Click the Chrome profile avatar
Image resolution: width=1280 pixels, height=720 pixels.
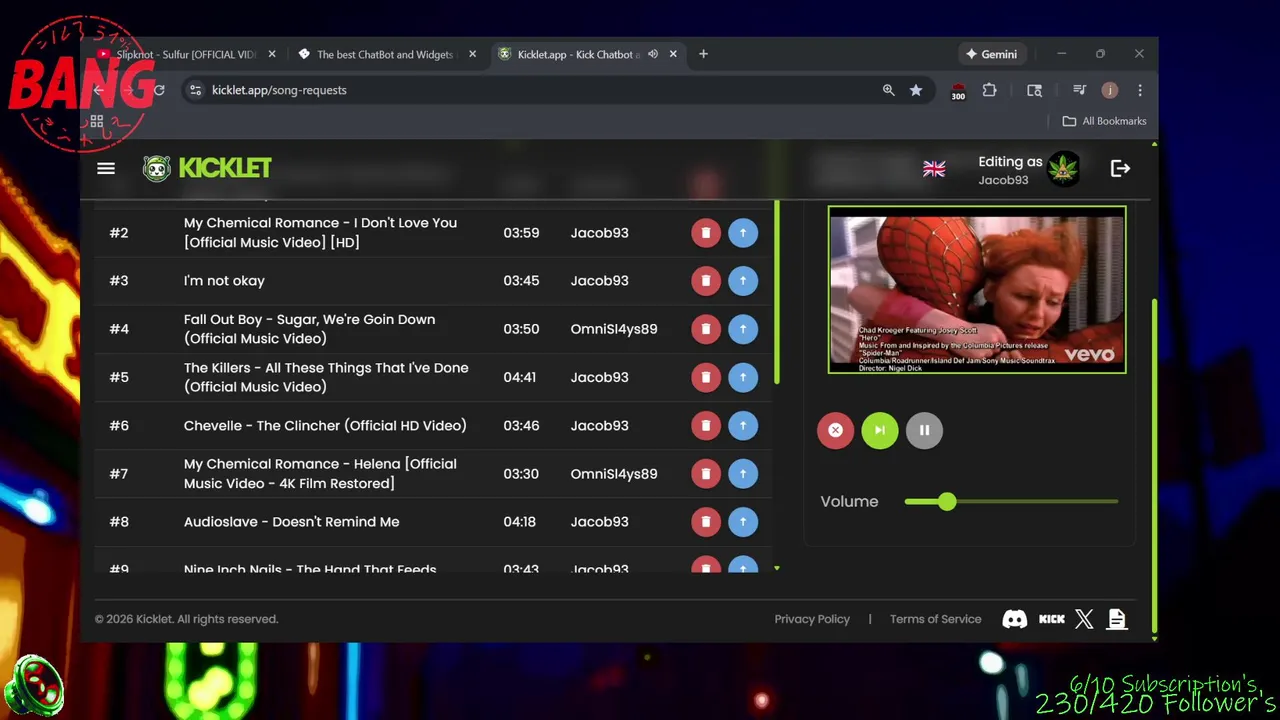point(1109,90)
